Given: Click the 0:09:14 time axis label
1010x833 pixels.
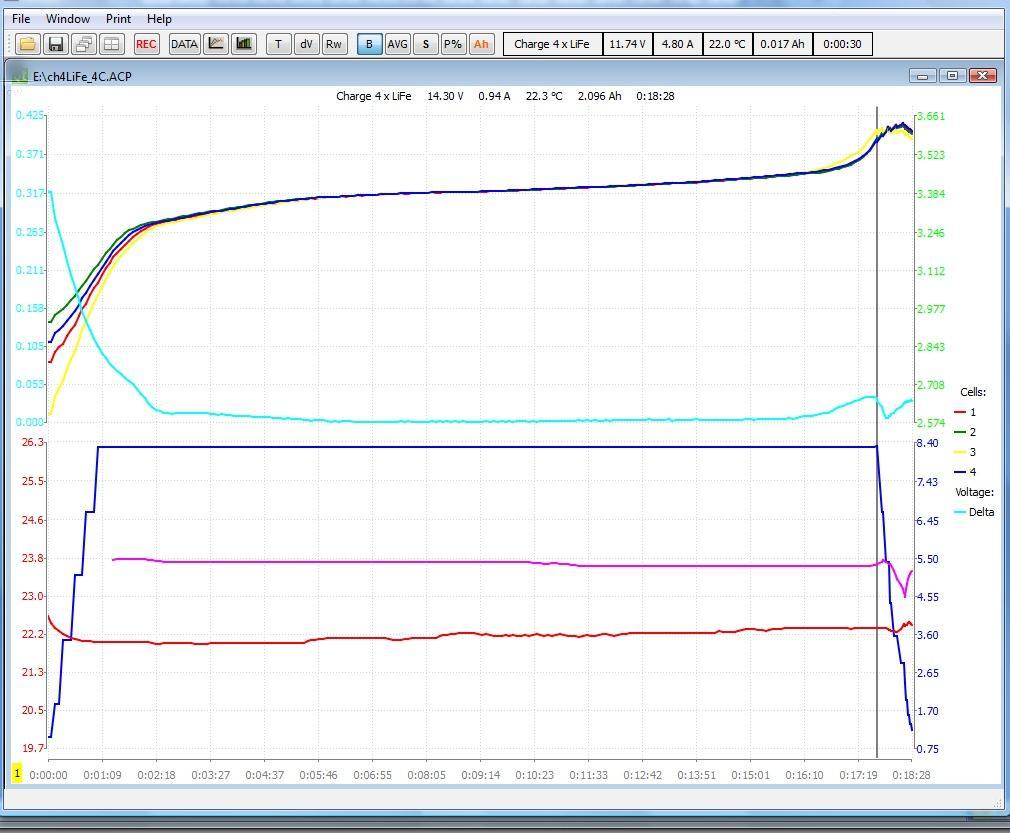Looking at the screenshot, I should pyautogui.click(x=481, y=774).
